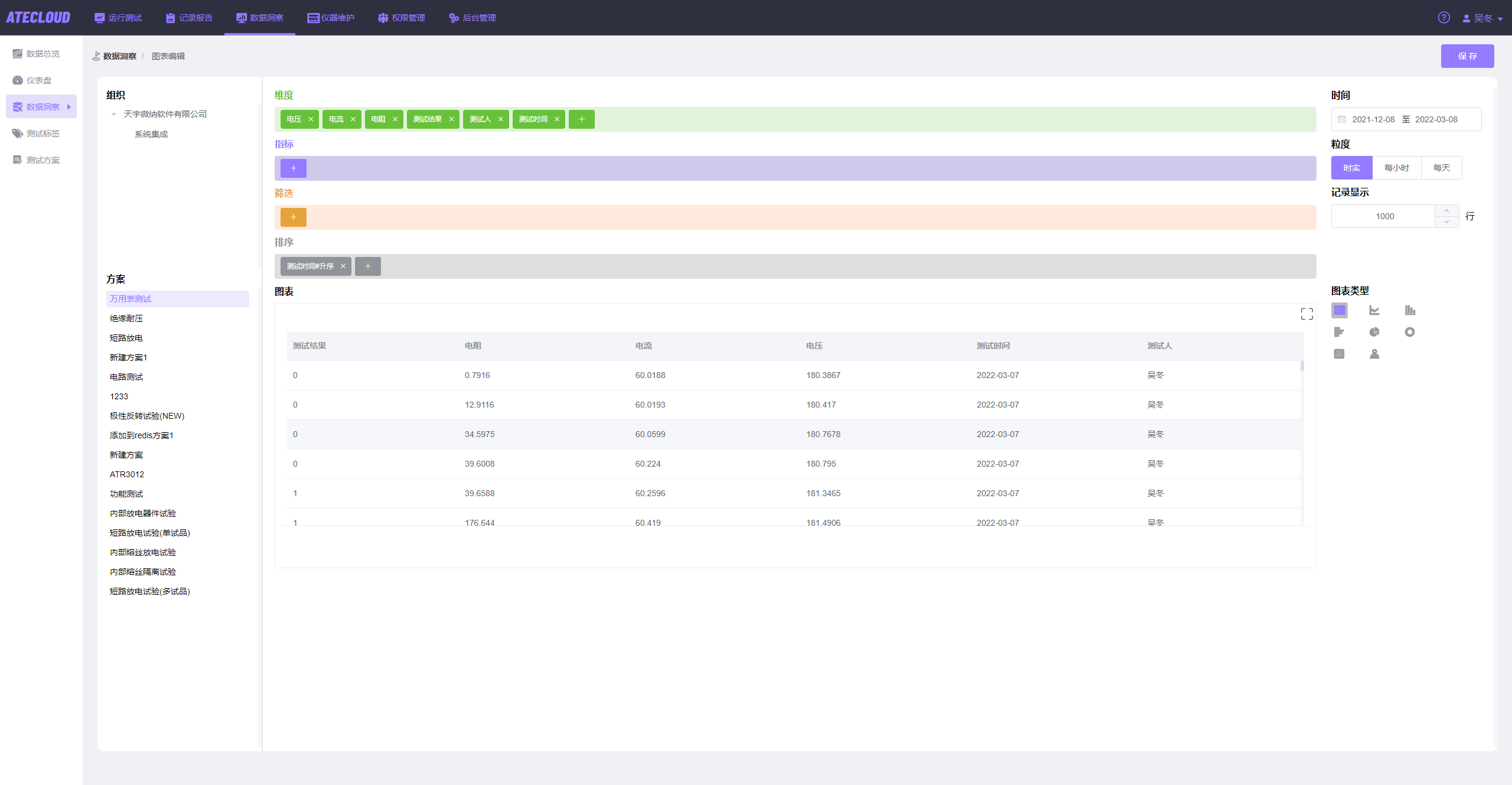Go to 测试标签 in the sidebar
This screenshot has width=1512, height=785.
point(43,133)
